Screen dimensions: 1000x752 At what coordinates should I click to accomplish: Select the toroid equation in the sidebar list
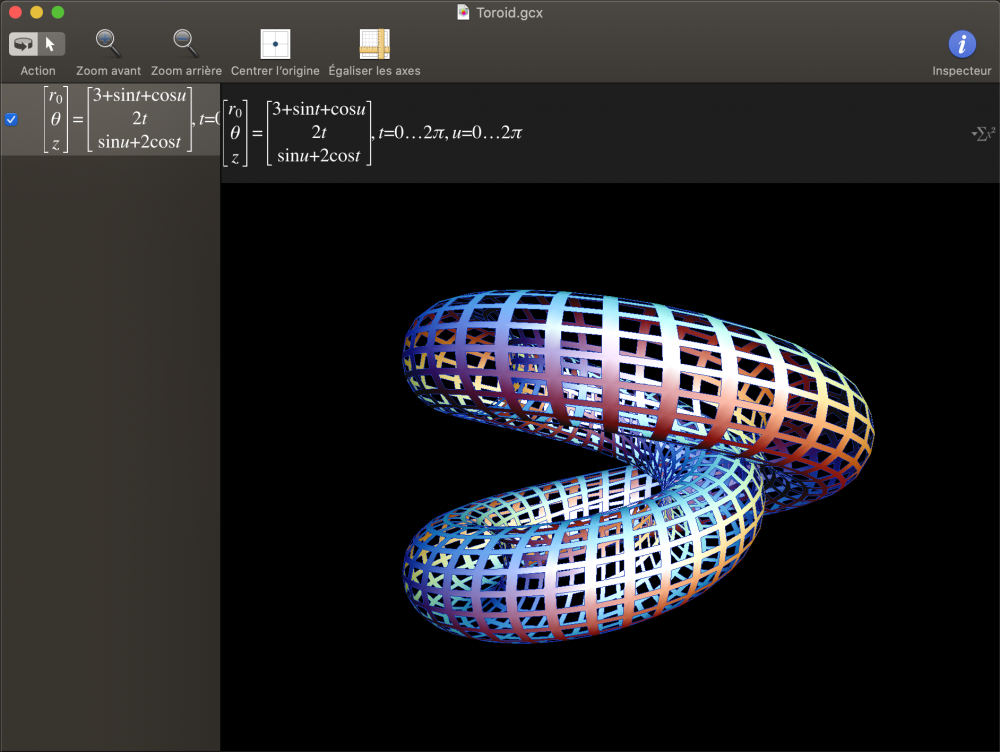tap(120, 119)
